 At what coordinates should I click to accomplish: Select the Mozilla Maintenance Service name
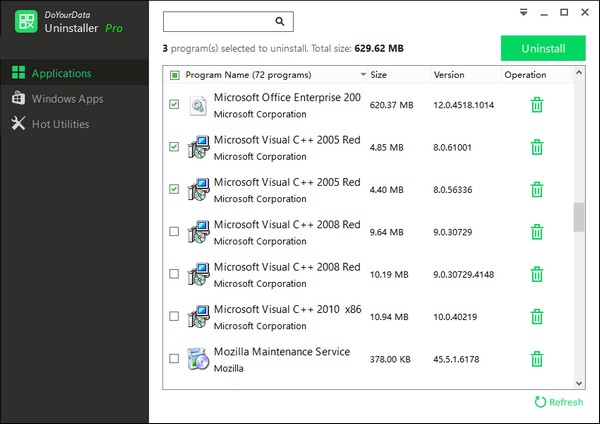[282, 352]
